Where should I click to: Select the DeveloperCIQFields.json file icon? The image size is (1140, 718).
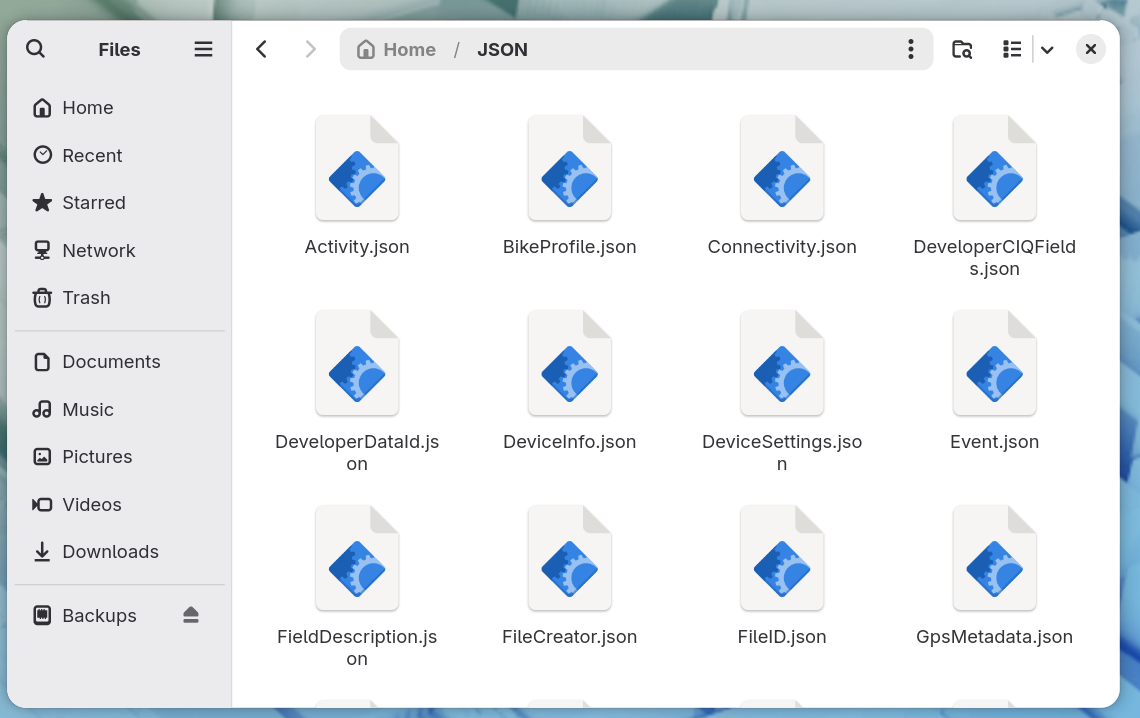click(x=995, y=168)
